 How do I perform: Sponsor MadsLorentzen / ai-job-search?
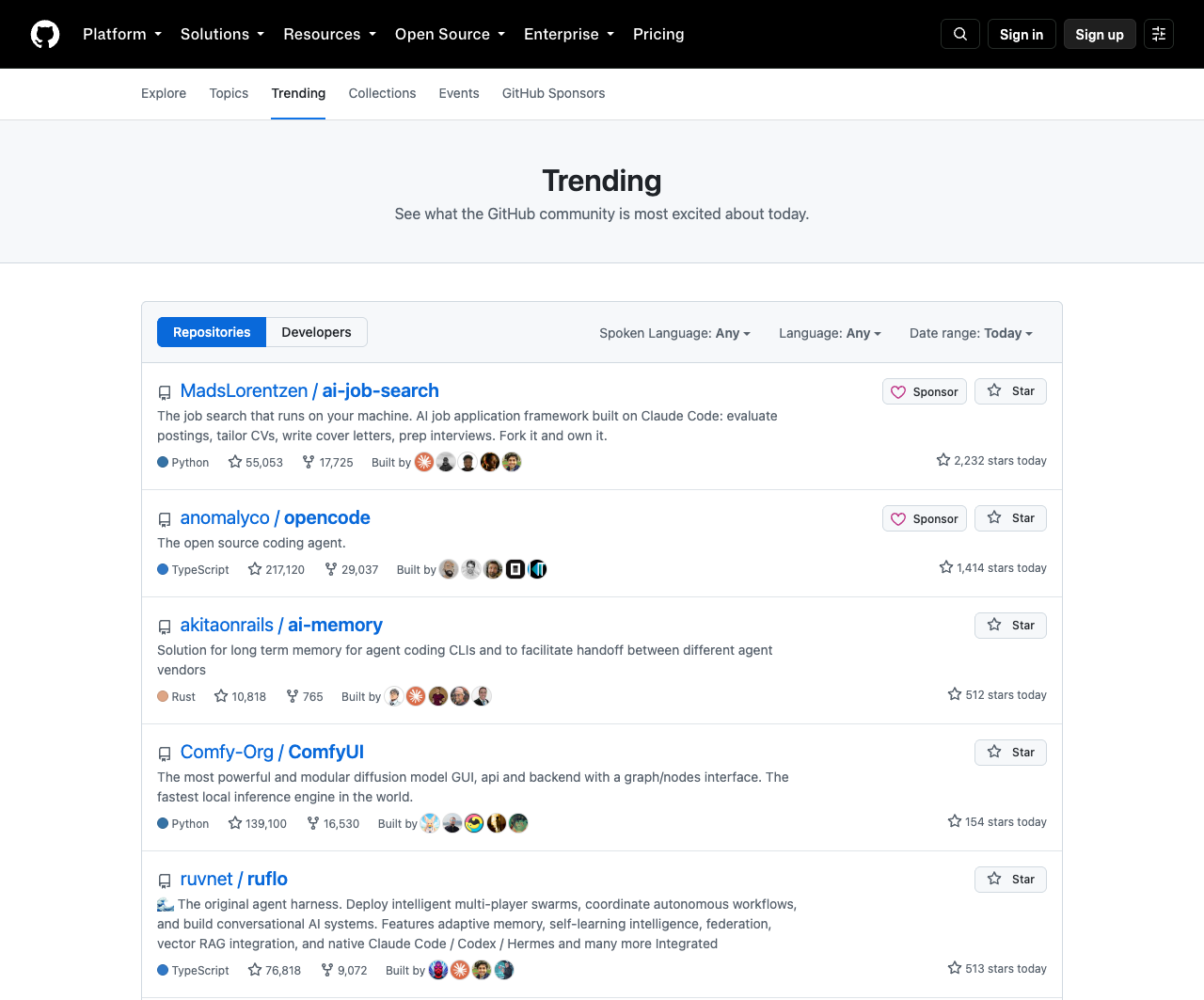pos(925,391)
